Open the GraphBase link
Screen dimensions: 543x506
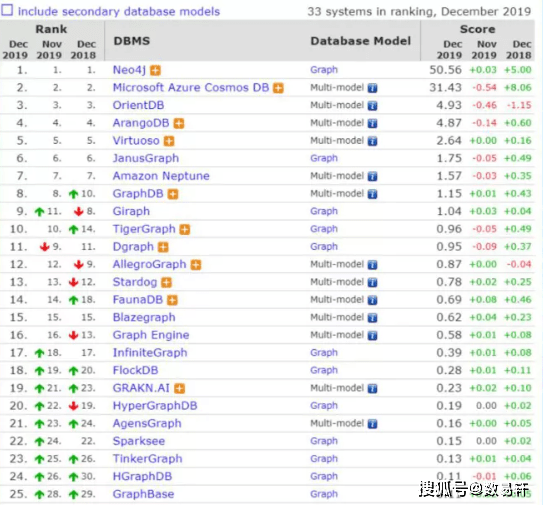(x=143, y=494)
